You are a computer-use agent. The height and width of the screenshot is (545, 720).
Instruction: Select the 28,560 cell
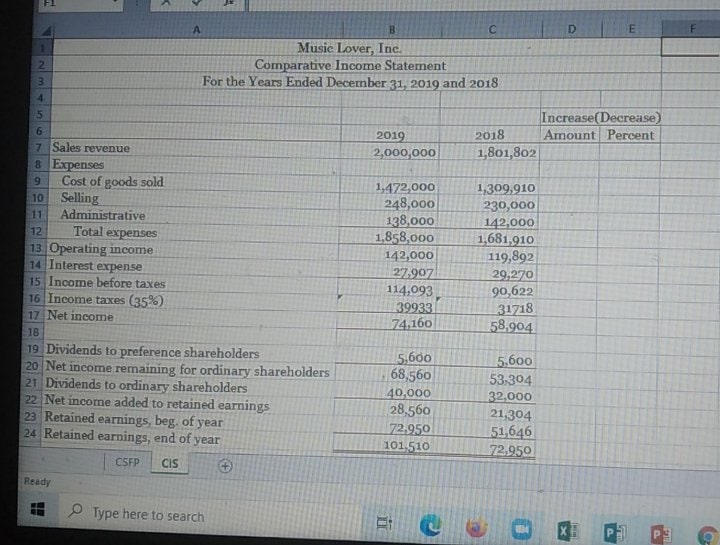(410, 410)
